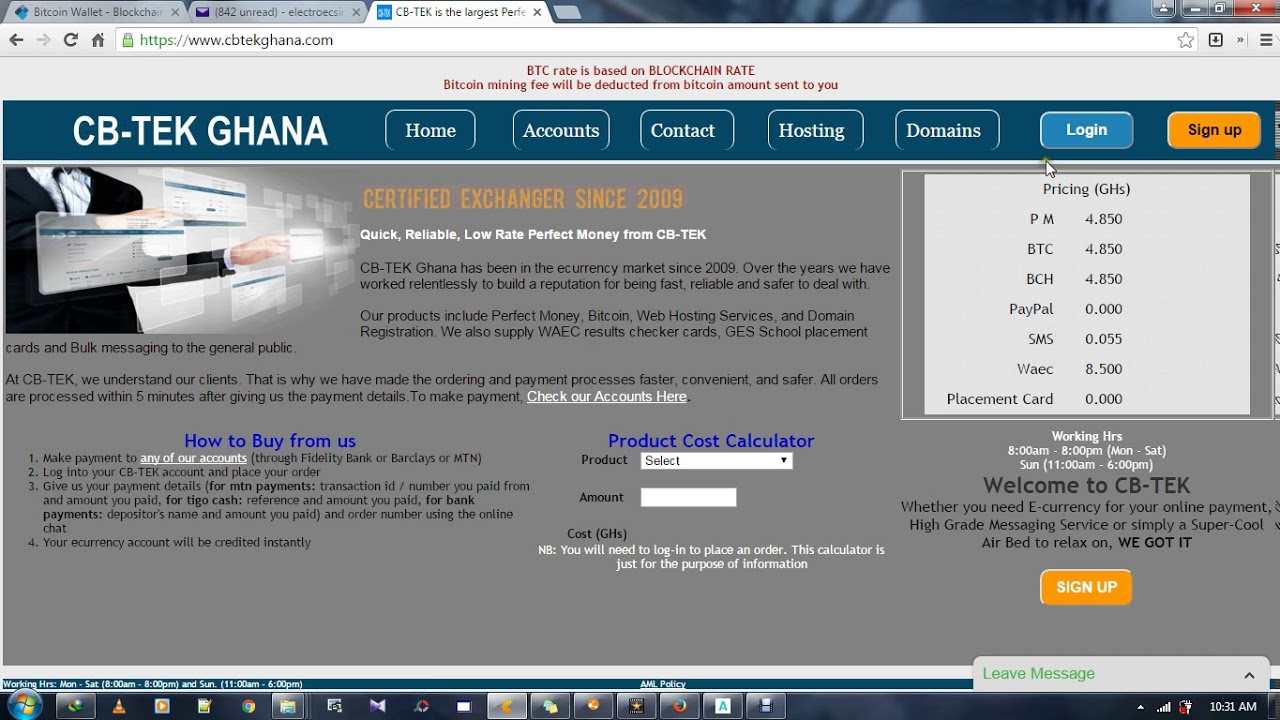Image resolution: width=1280 pixels, height=720 pixels.
Task: Open Chrome from the taskbar
Action: coord(248,706)
